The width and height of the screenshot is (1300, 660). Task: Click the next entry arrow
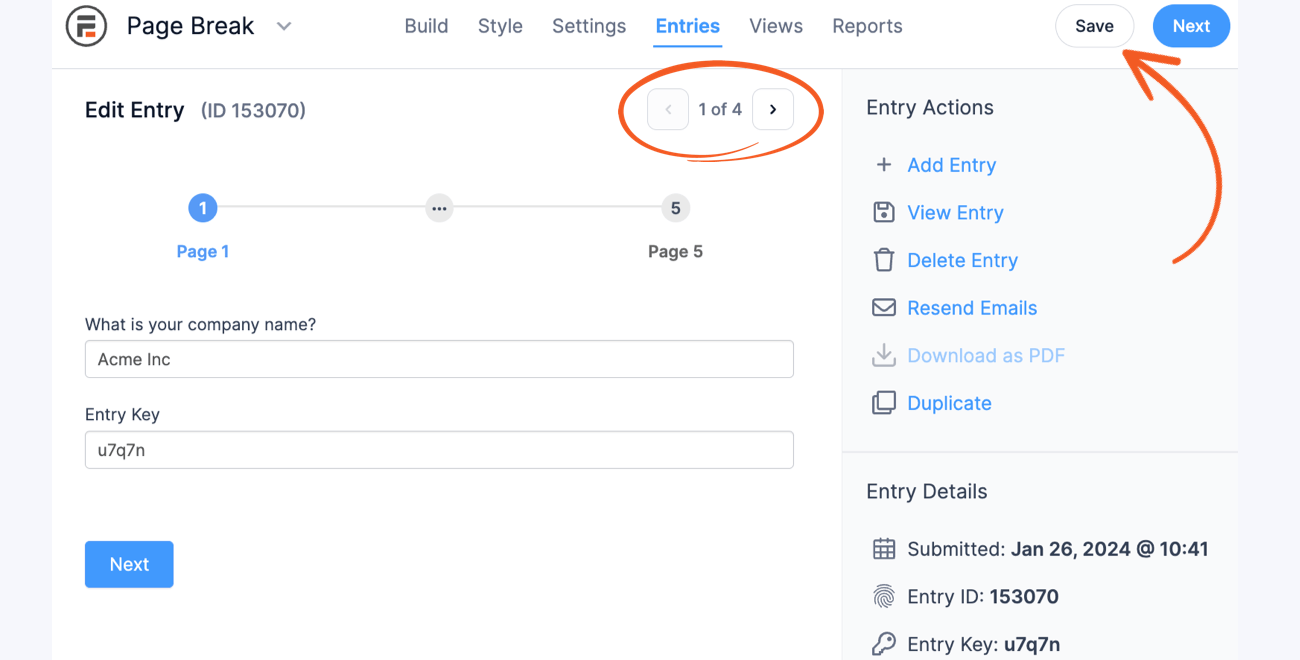coord(772,109)
